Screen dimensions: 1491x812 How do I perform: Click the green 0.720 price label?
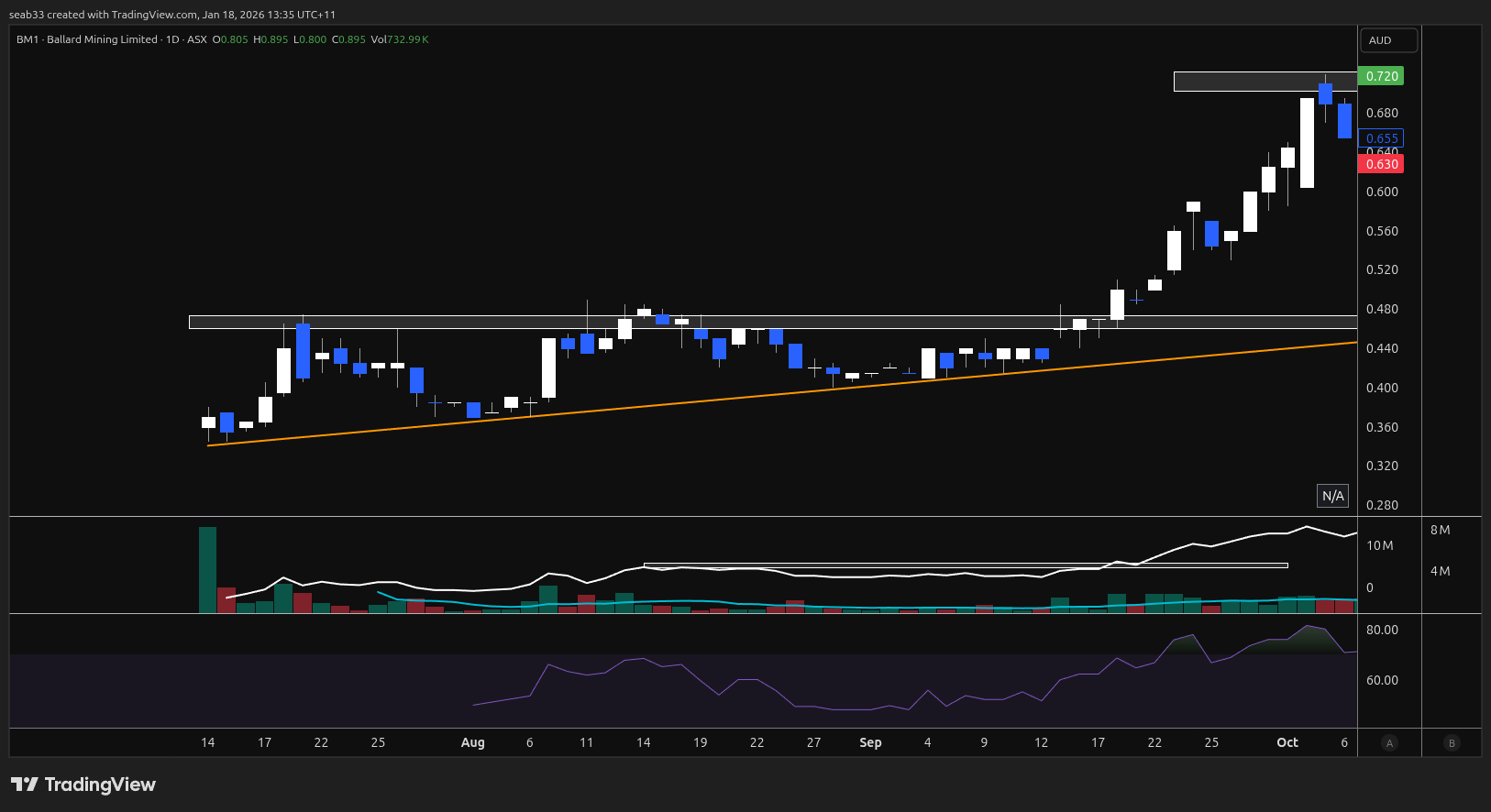click(1381, 76)
